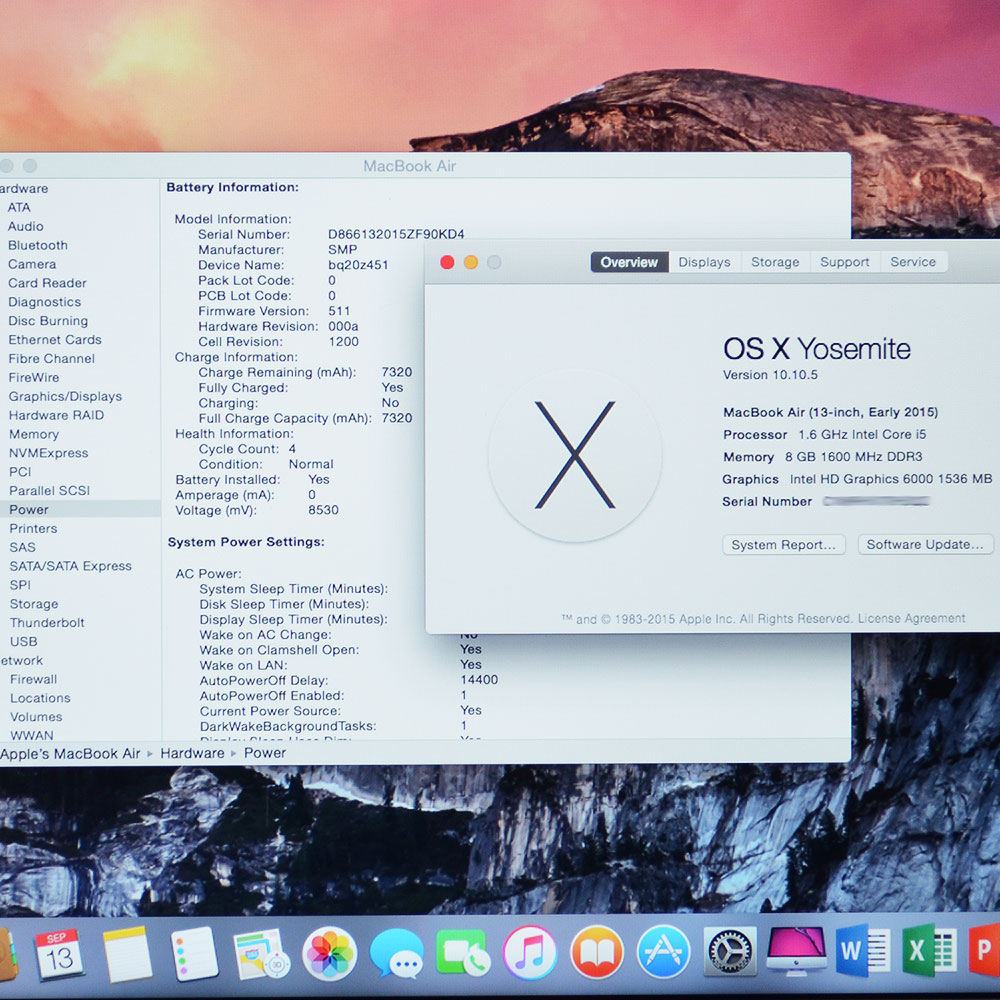The width and height of the screenshot is (1000, 1000).
Task: Open the License Agreement link
Action: 911,618
